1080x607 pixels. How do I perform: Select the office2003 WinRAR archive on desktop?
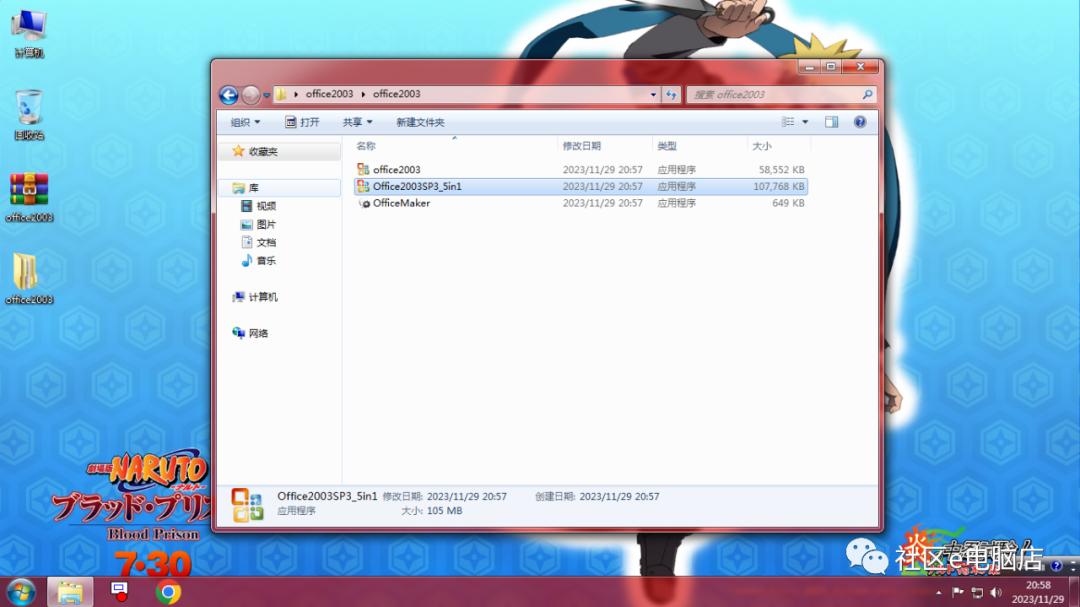tap(30, 190)
